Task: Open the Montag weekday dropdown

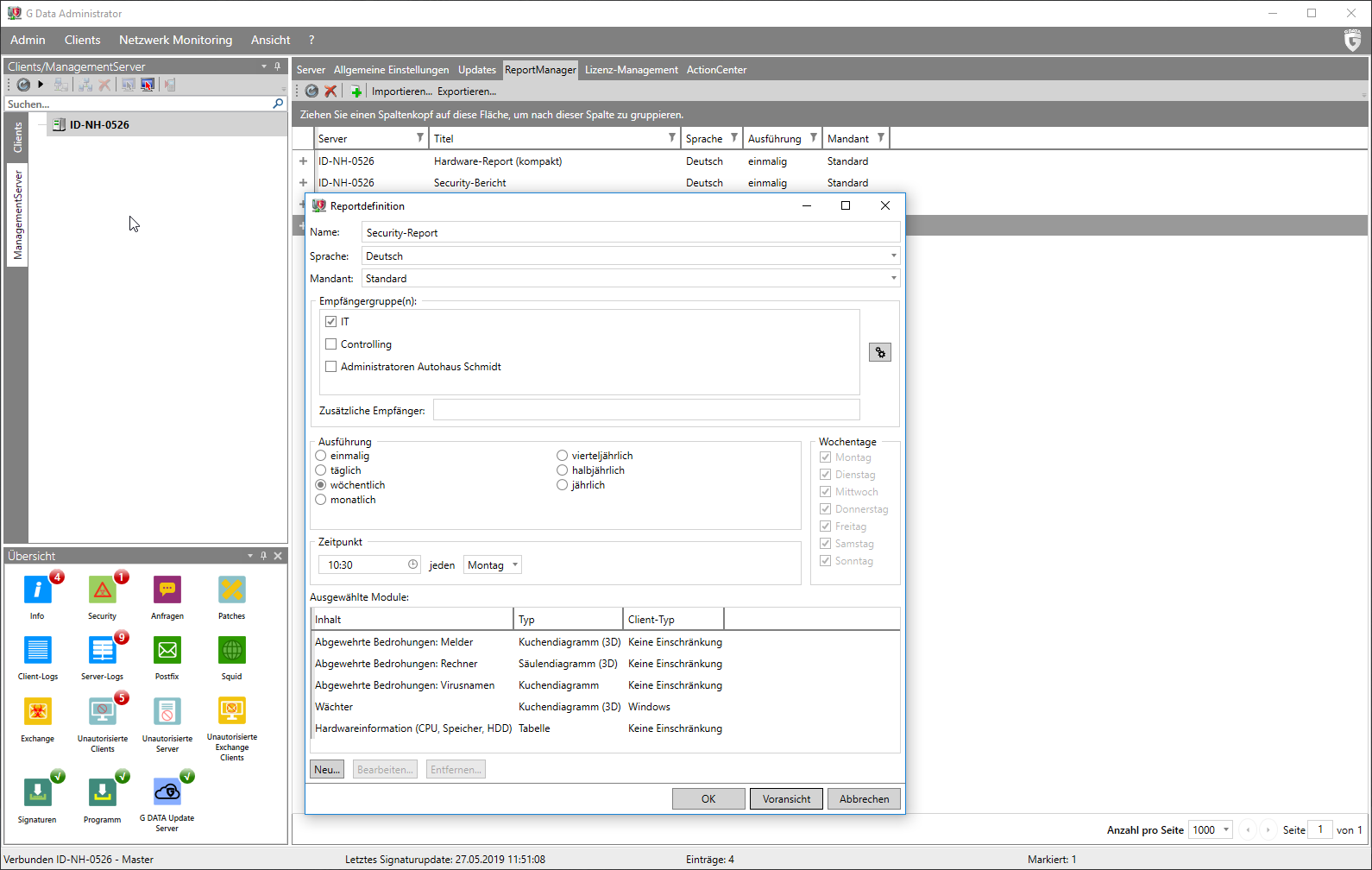Action: pos(492,564)
